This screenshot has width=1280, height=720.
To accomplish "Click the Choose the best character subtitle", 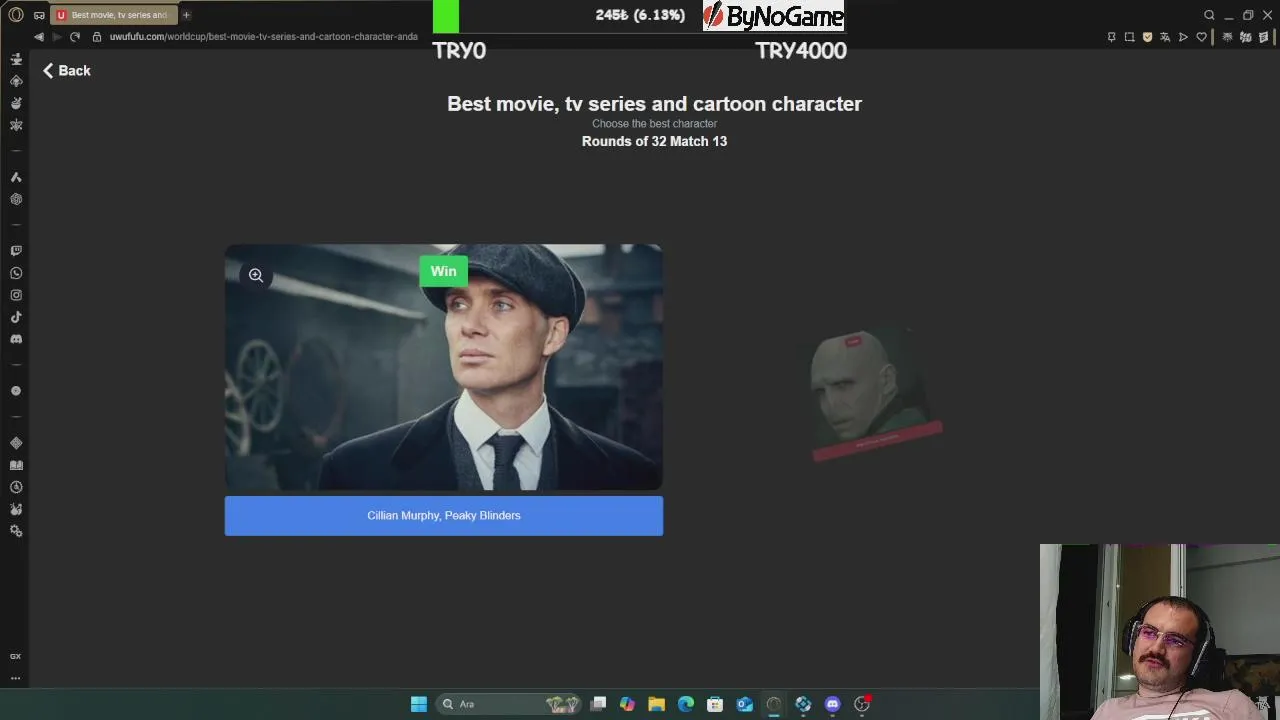I will pyautogui.click(x=654, y=124).
